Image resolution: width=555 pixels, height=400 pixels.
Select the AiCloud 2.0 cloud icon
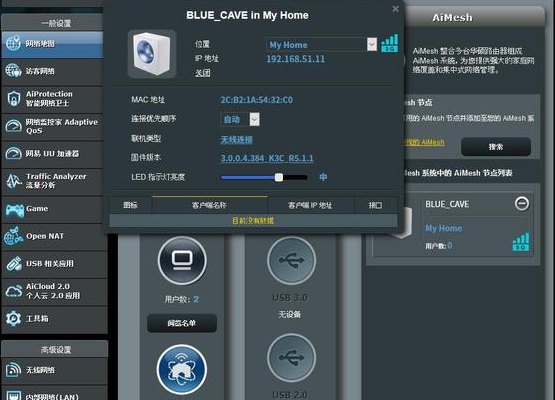pyautogui.click(x=14, y=291)
